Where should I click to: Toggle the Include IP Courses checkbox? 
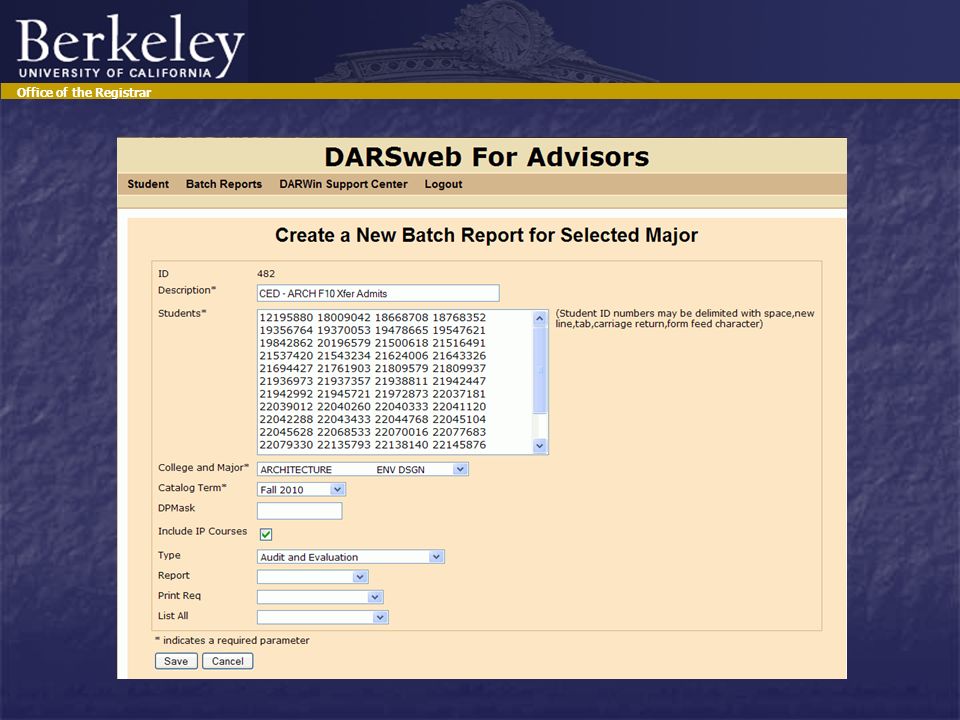[266, 534]
